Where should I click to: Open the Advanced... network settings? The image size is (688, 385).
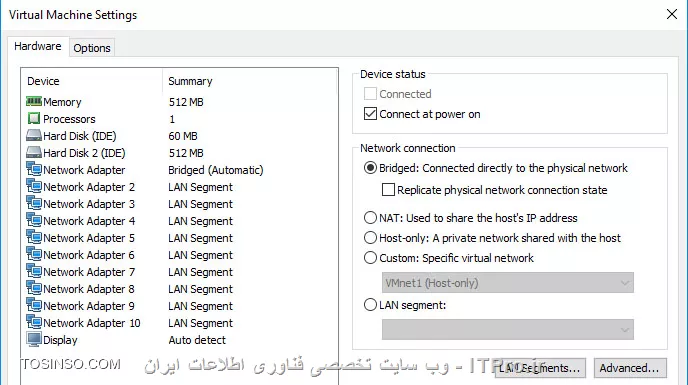coord(630,368)
